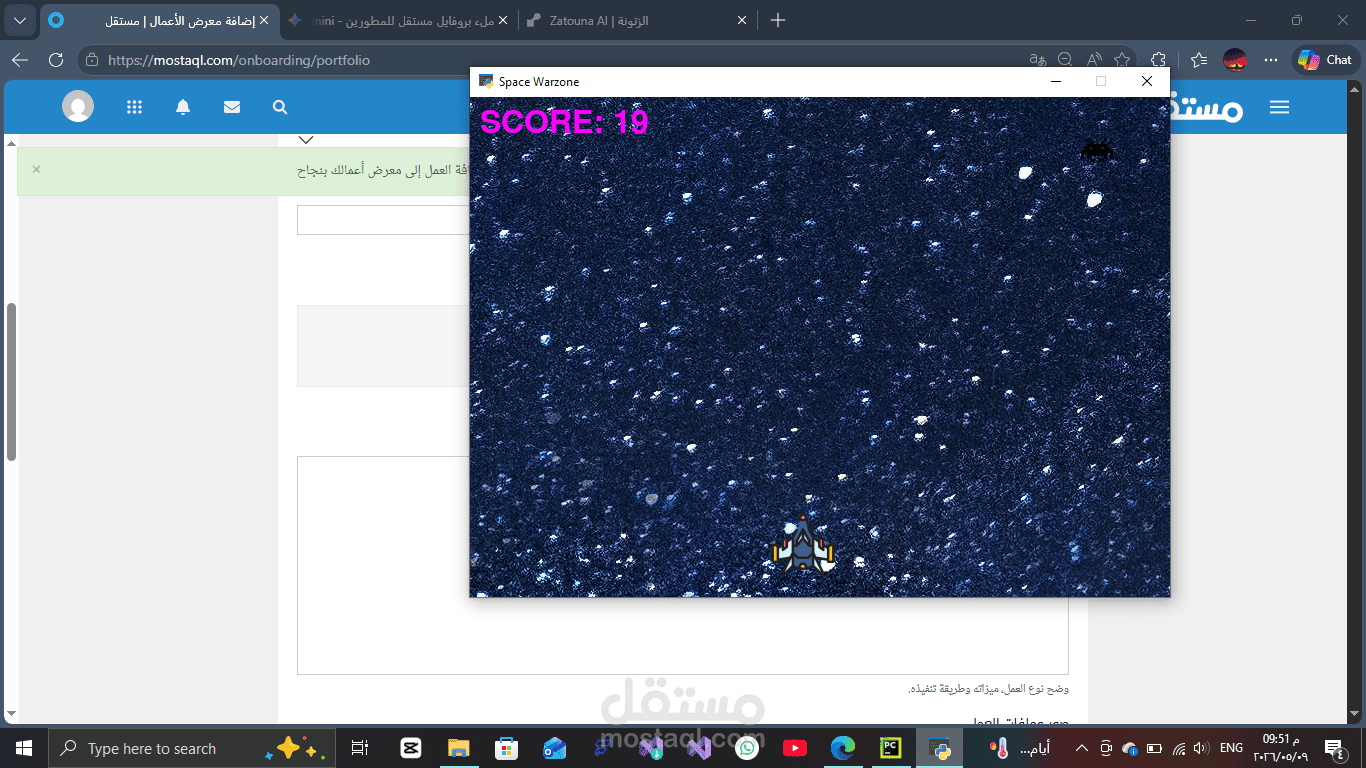Image resolution: width=1366 pixels, height=768 pixels.
Task: Switch to the Python game on the taskbar
Action: click(x=939, y=748)
